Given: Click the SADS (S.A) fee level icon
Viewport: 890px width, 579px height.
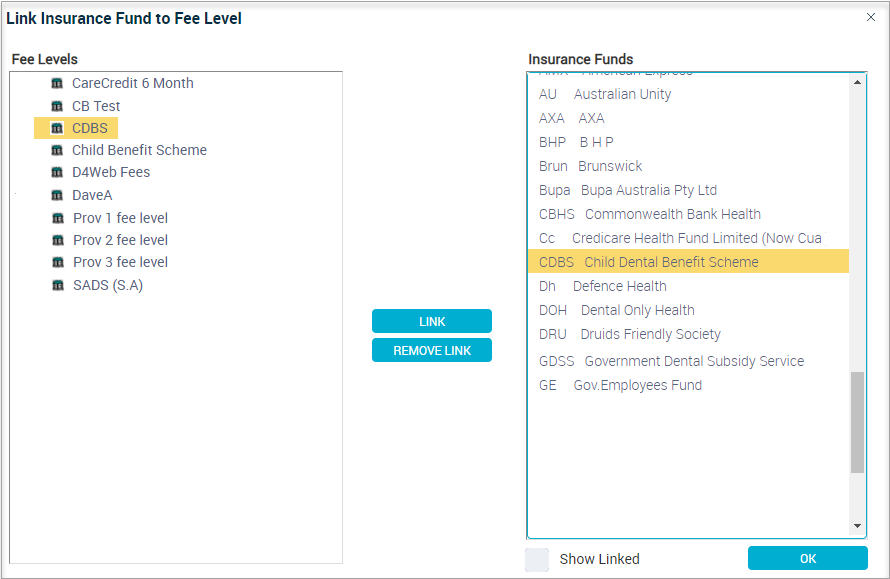Looking at the screenshot, I should [x=57, y=285].
